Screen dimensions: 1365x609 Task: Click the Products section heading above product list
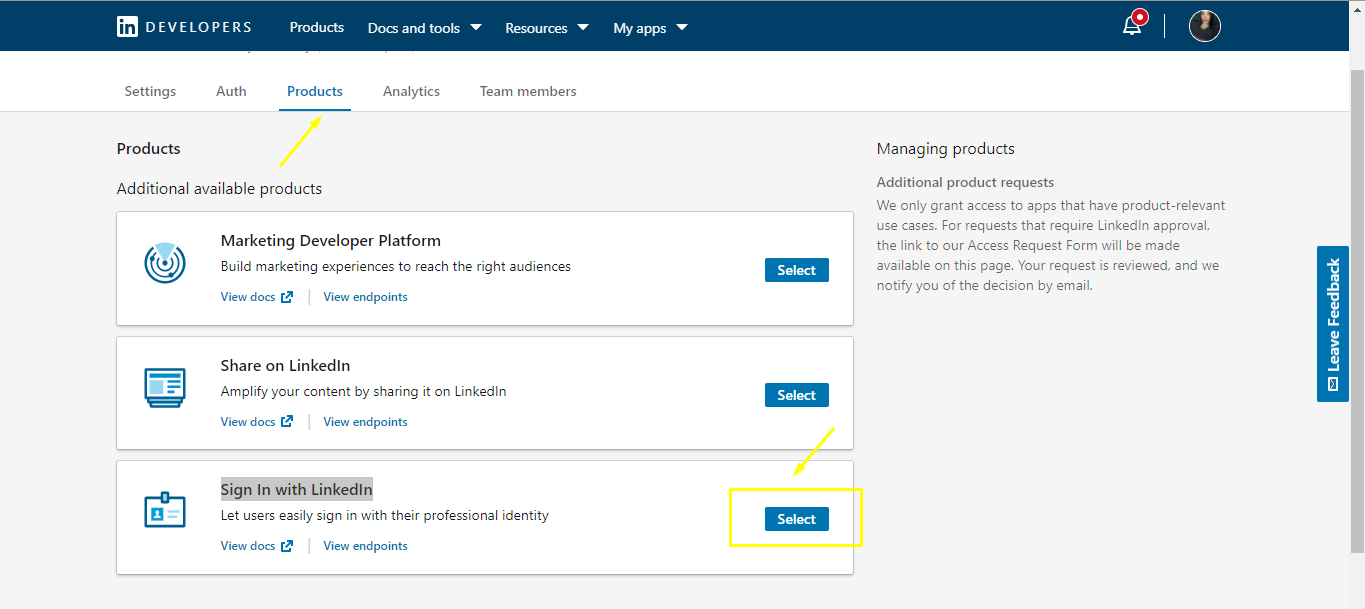(149, 149)
